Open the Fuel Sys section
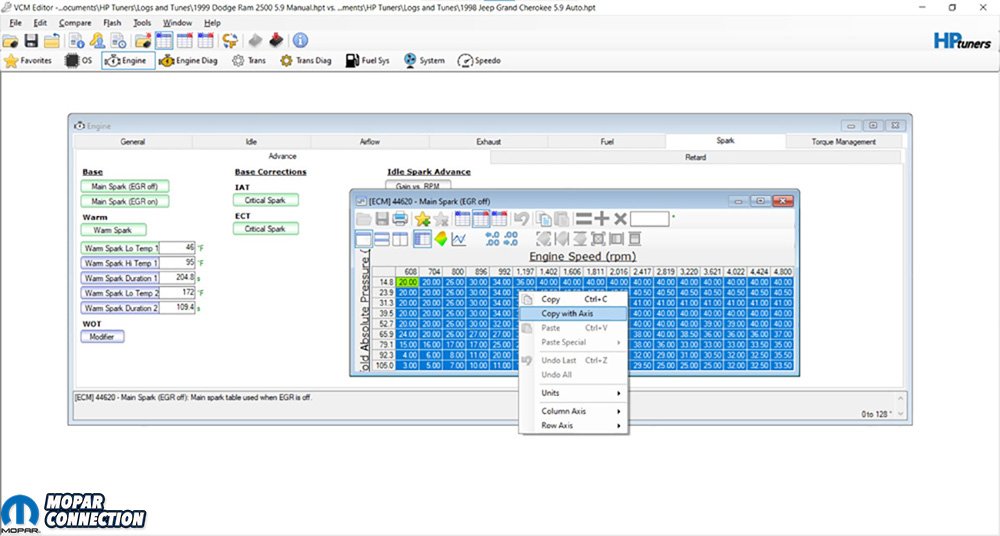Viewport: 1000px width, 536px height. [x=369, y=61]
